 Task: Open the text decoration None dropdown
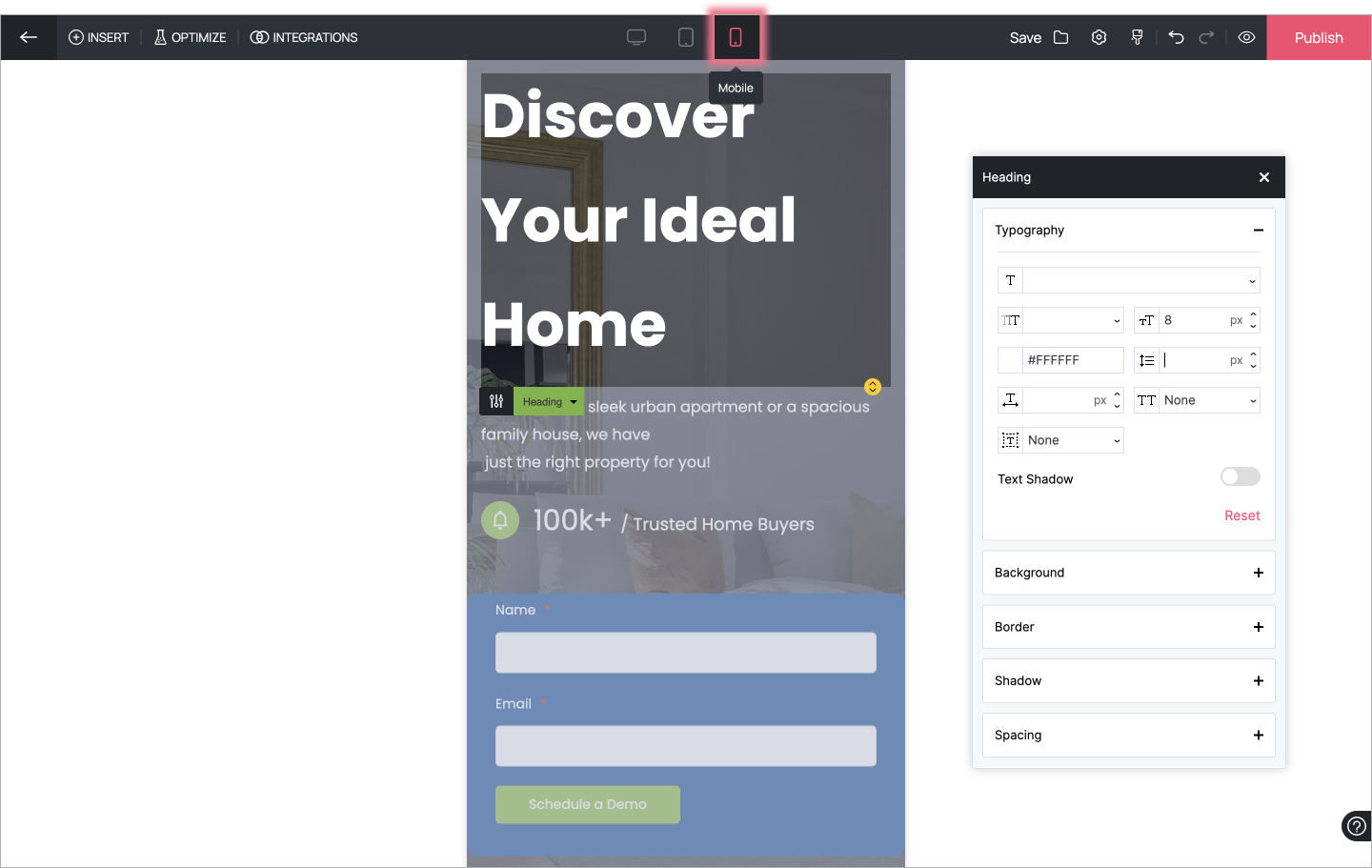click(x=1073, y=440)
